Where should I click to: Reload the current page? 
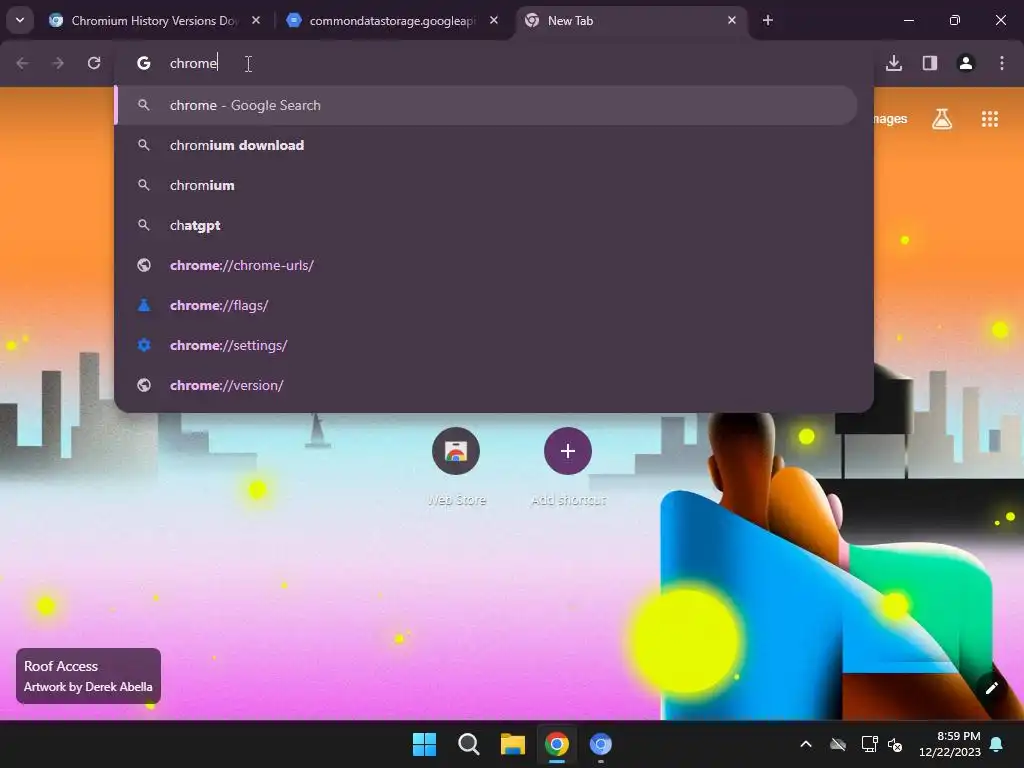(x=94, y=63)
